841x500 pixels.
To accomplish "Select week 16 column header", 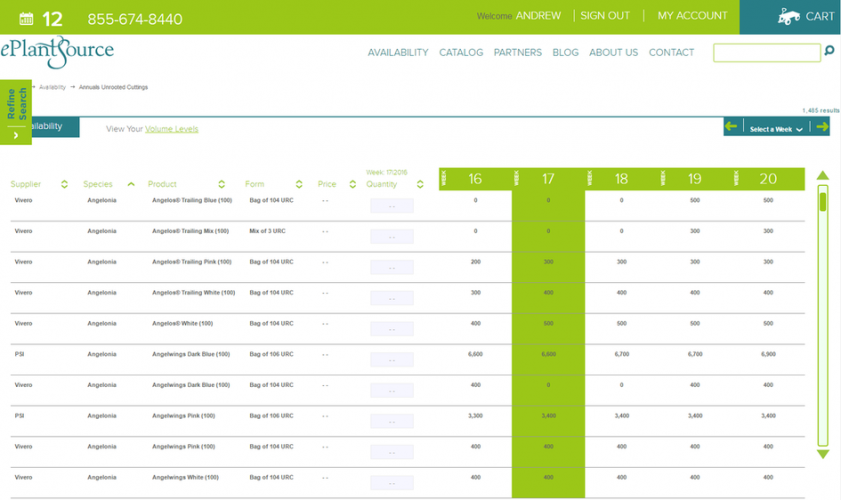I will [x=475, y=179].
